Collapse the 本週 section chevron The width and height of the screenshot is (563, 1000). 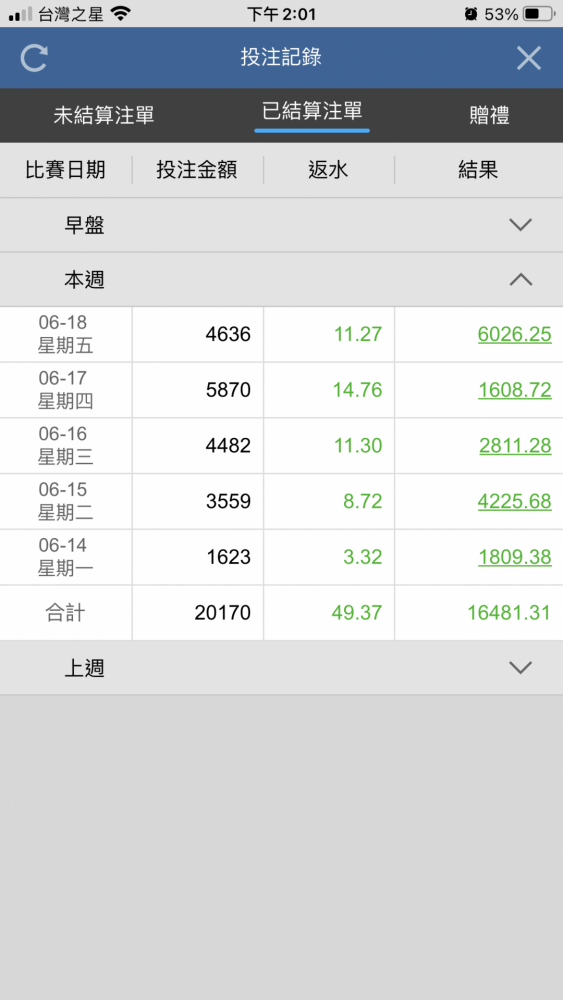tap(521, 279)
